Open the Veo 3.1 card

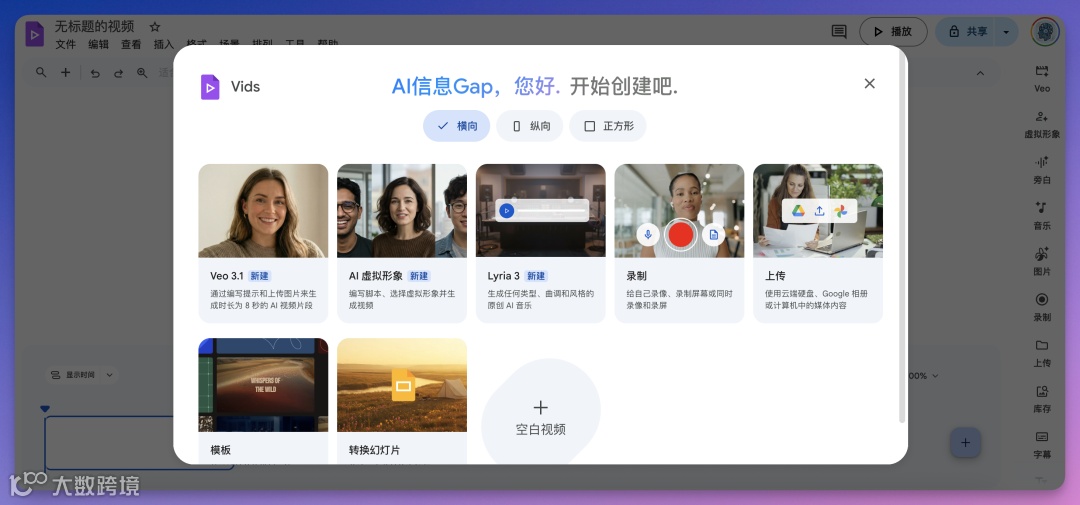[263, 243]
